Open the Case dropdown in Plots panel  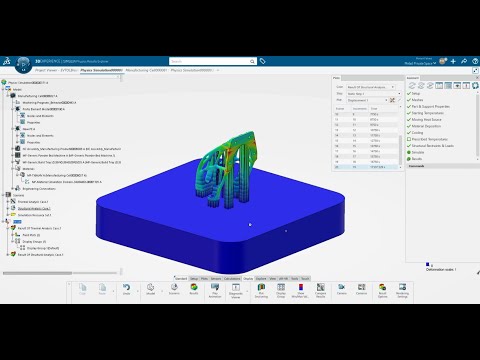point(371,87)
